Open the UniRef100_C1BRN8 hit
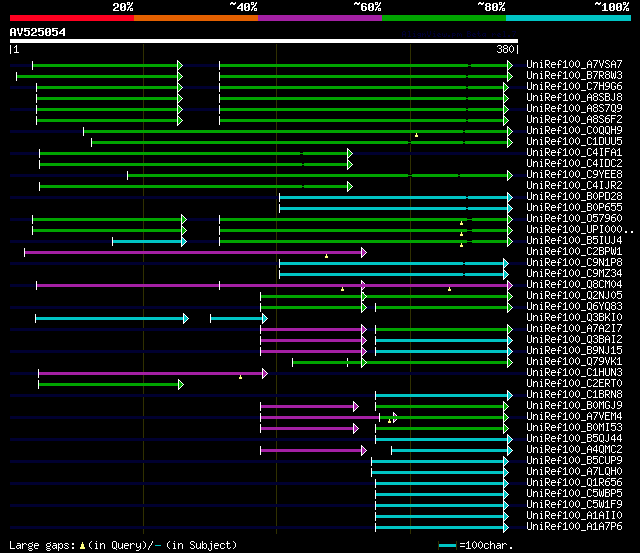This screenshot has height=553, width=640. pyautogui.click(x=574, y=395)
